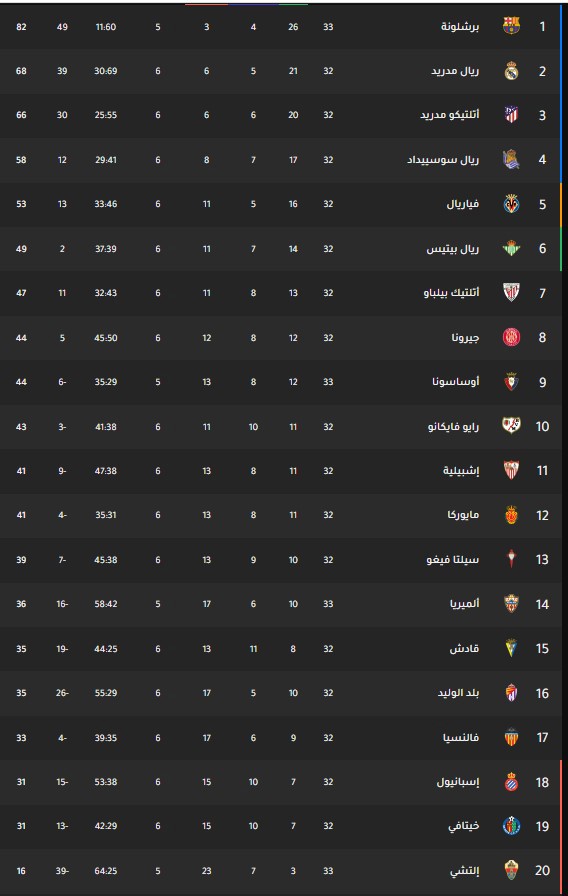Click Barcelona's 82 points value
This screenshot has width=568, height=896.
coord(21,27)
